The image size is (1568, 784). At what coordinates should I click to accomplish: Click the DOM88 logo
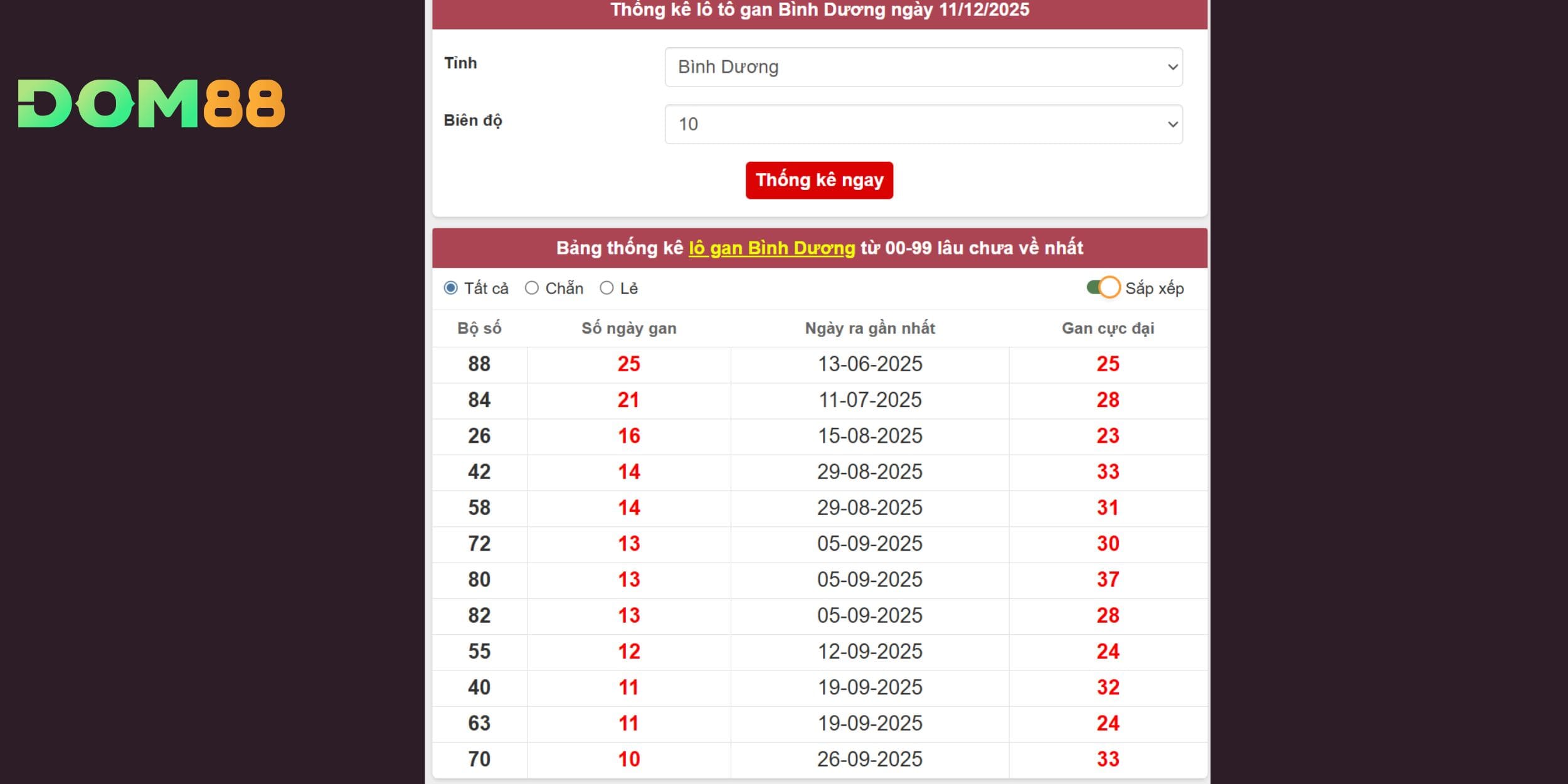[x=151, y=103]
